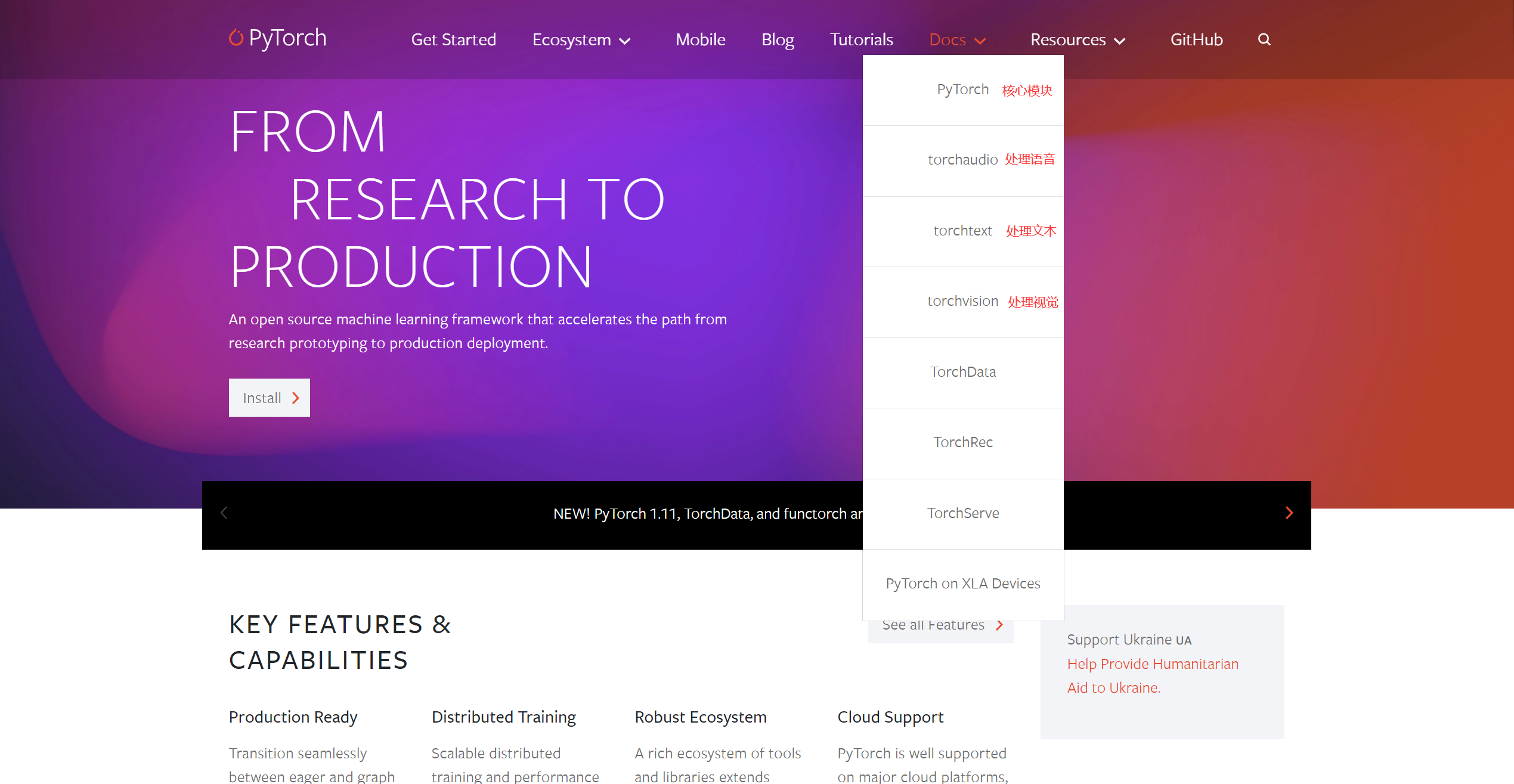Image resolution: width=1514 pixels, height=784 pixels.
Task: Open the search magnifier icon
Action: 1264,39
